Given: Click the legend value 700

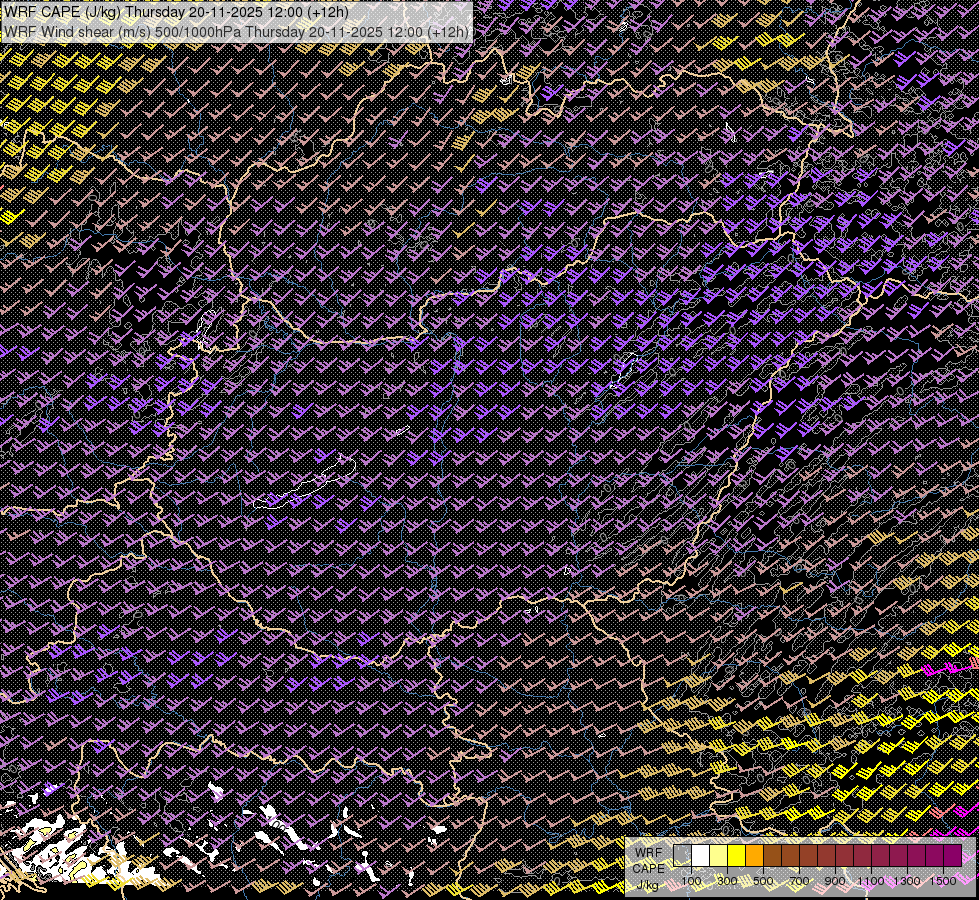Looking at the screenshot, I should point(799,881).
